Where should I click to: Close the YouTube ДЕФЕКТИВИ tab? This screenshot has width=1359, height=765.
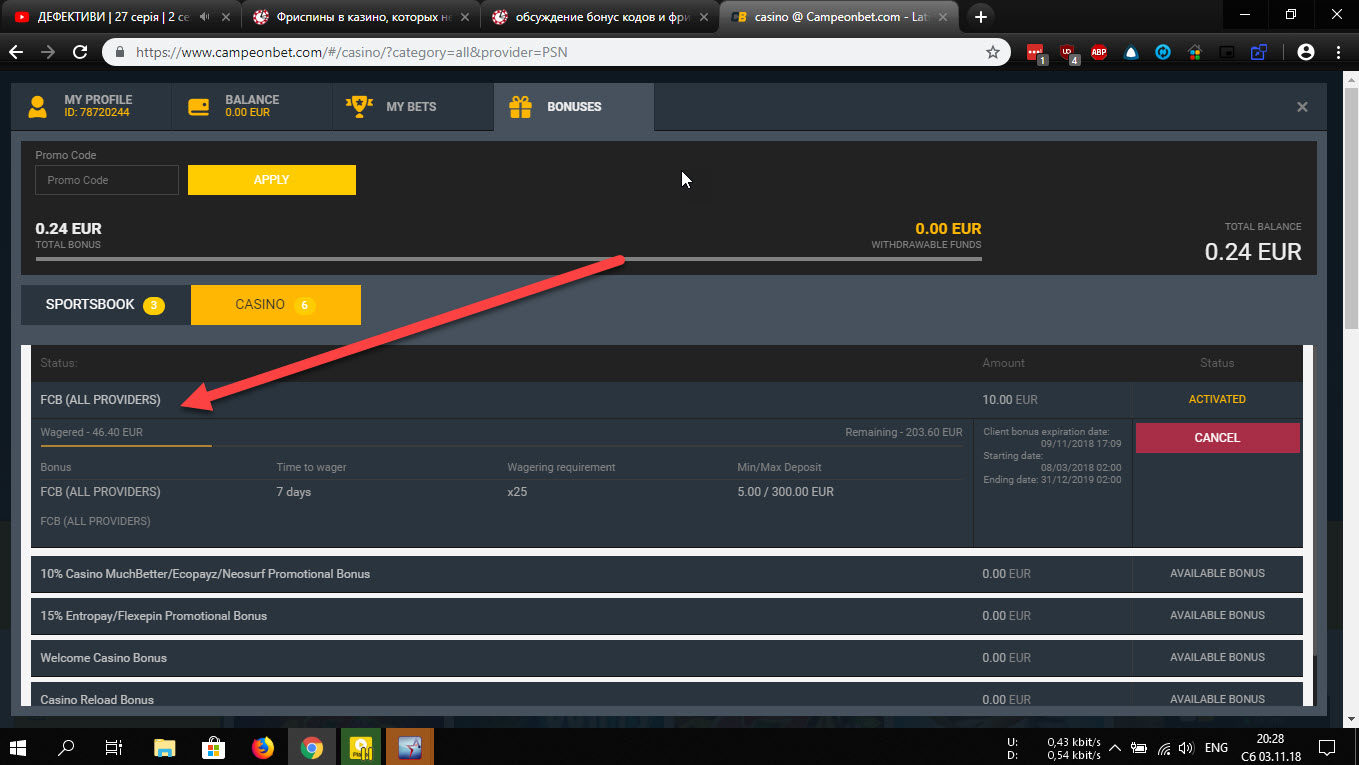click(226, 17)
